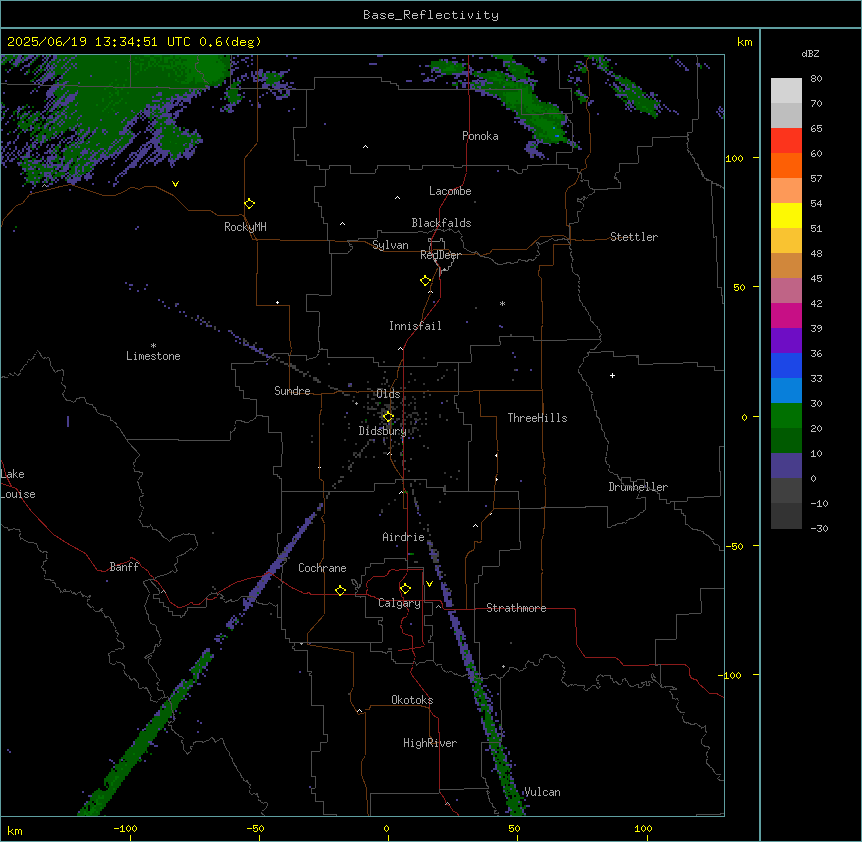Screen dimensions: 862x842
Task: Click the Sylvan label
Action: (x=390, y=245)
